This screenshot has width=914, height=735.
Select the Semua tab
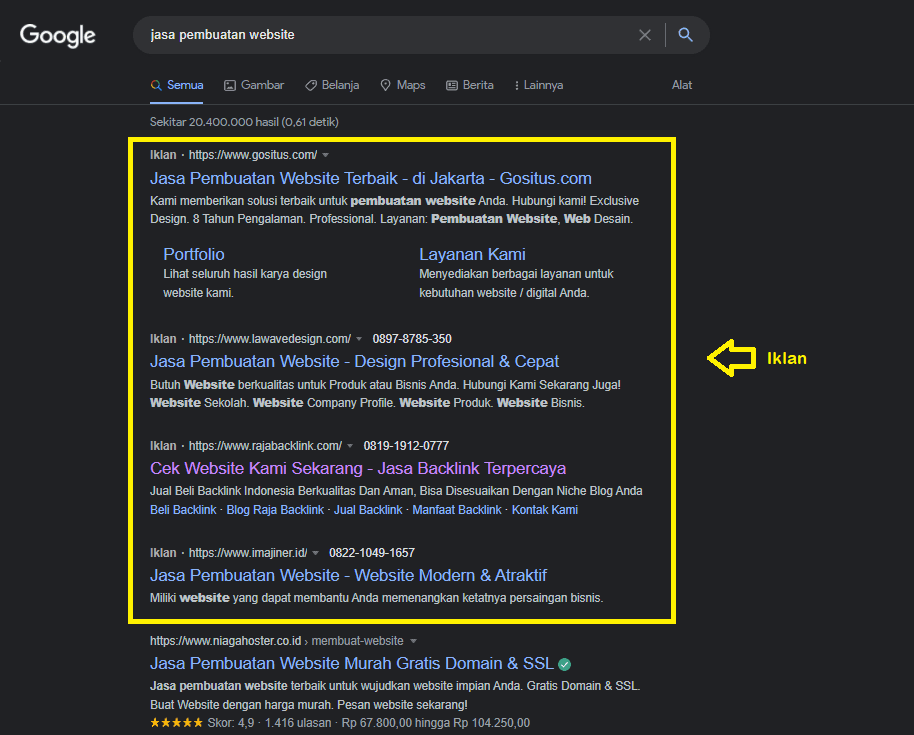pyautogui.click(x=177, y=85)
